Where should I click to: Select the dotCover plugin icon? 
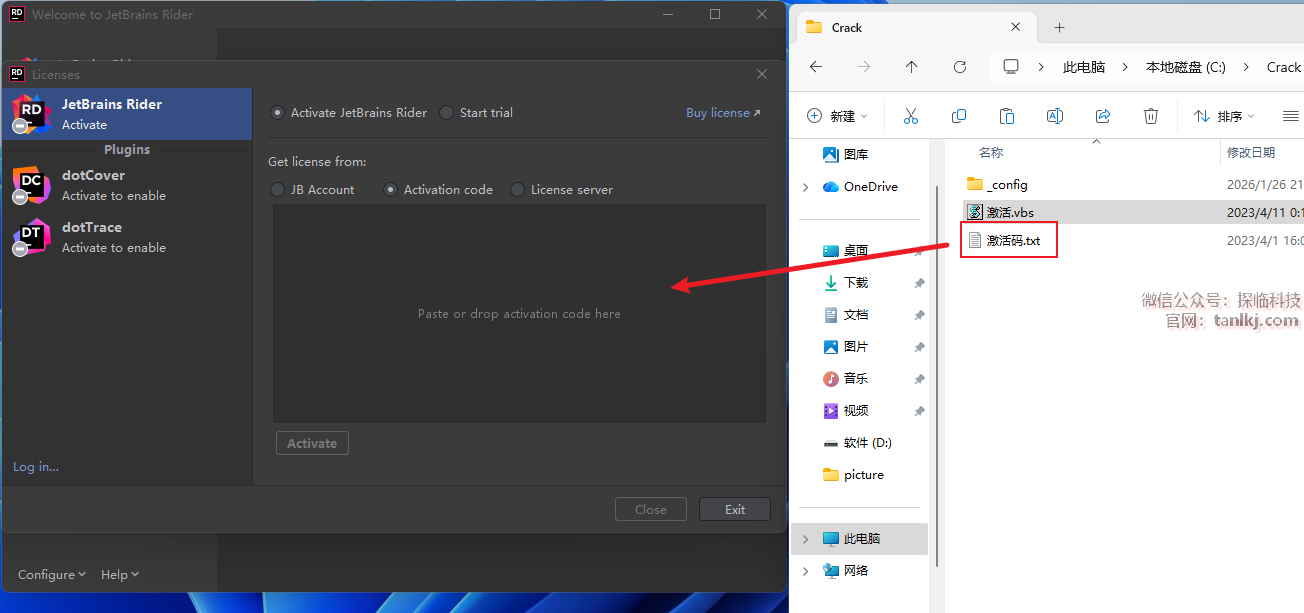pos(31,185)
